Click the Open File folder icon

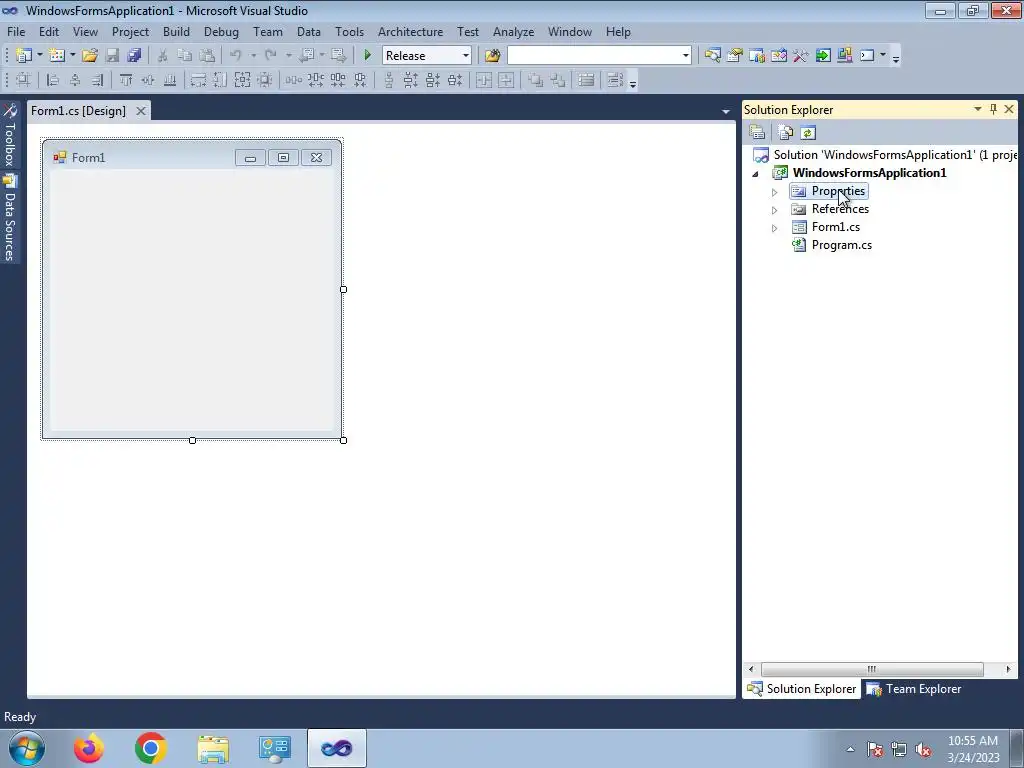click(x=89, y=56)
